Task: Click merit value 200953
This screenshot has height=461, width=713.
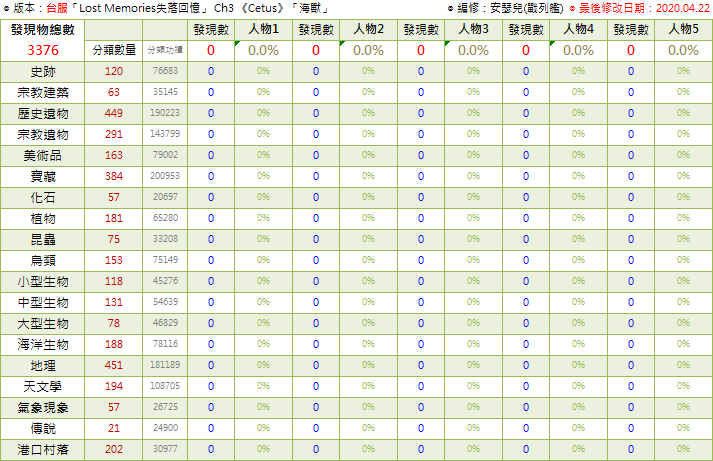Action: (x=165, y=176)
